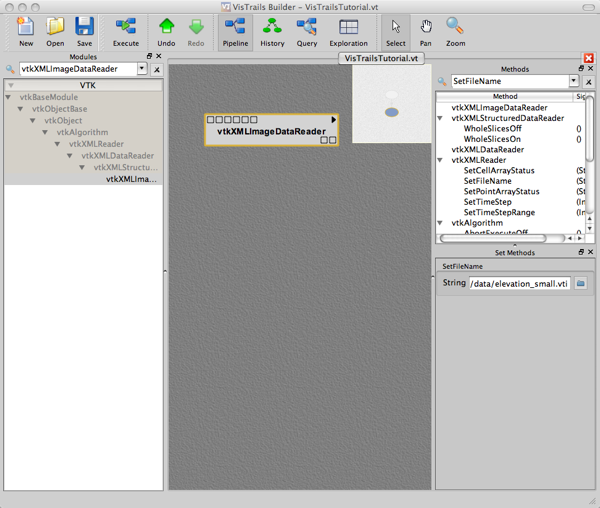Click the pipeline overview thumbnail

point(391,103)
